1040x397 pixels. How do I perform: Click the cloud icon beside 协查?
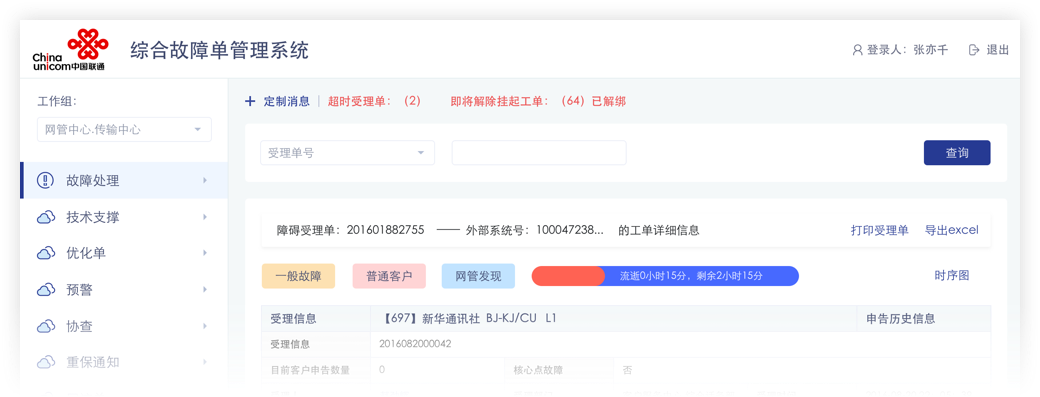pos(46,326)
